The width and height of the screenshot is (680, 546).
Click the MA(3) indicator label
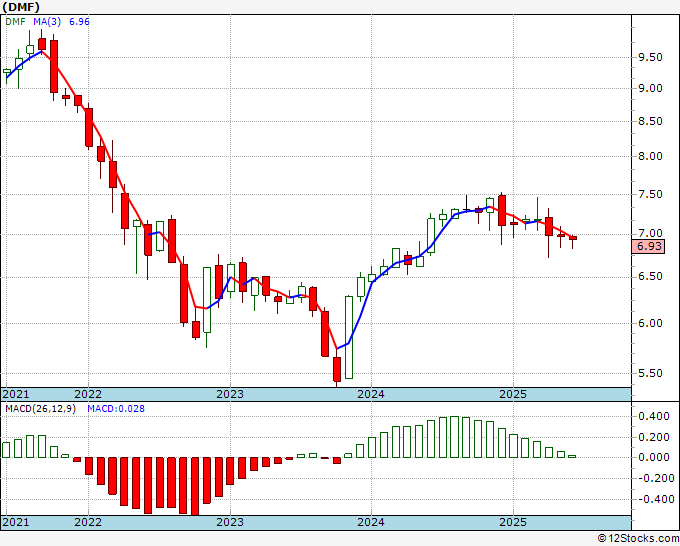(48, 21)
